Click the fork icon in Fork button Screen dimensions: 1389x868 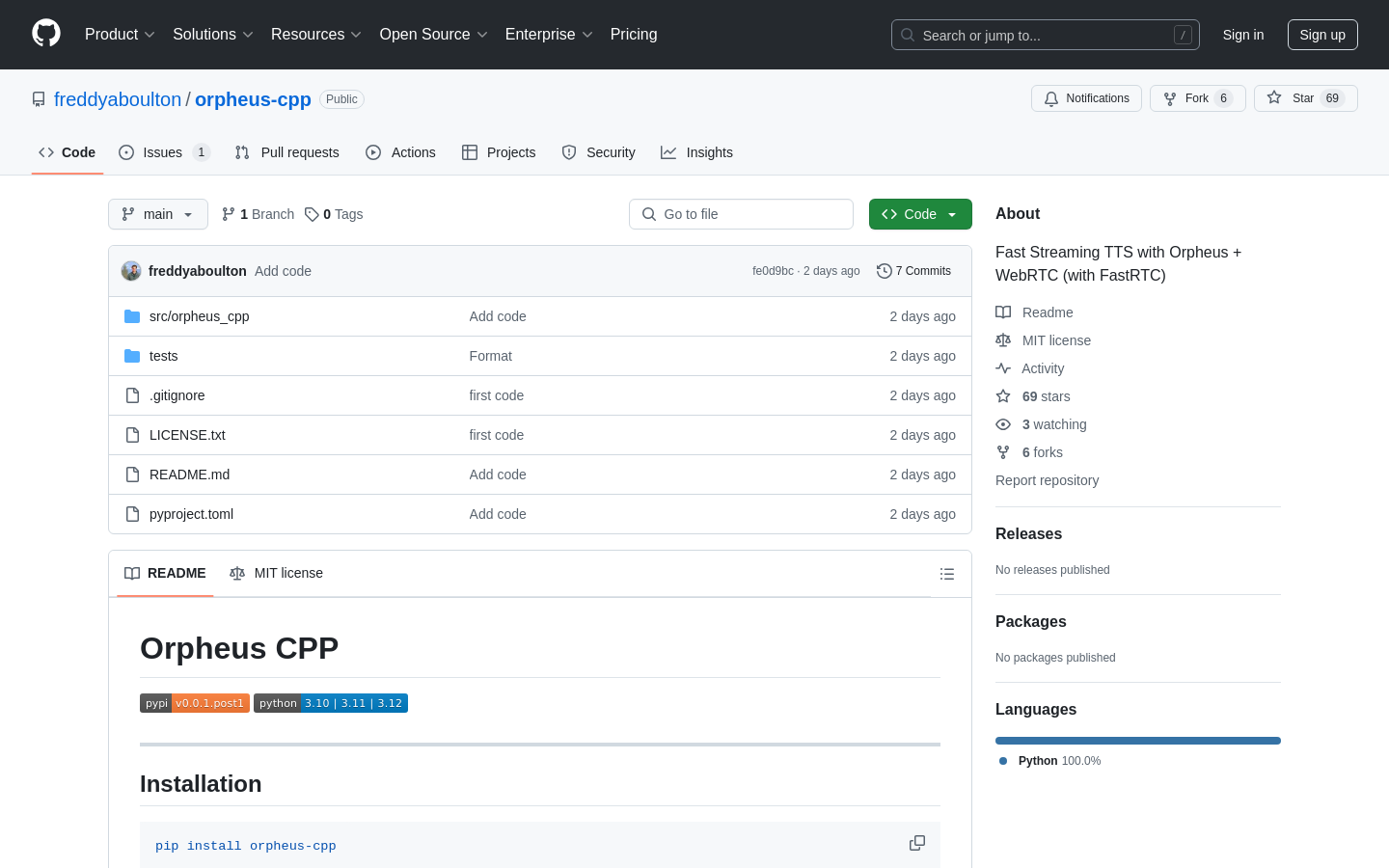pyautogui.click(x=1170, y=98)
